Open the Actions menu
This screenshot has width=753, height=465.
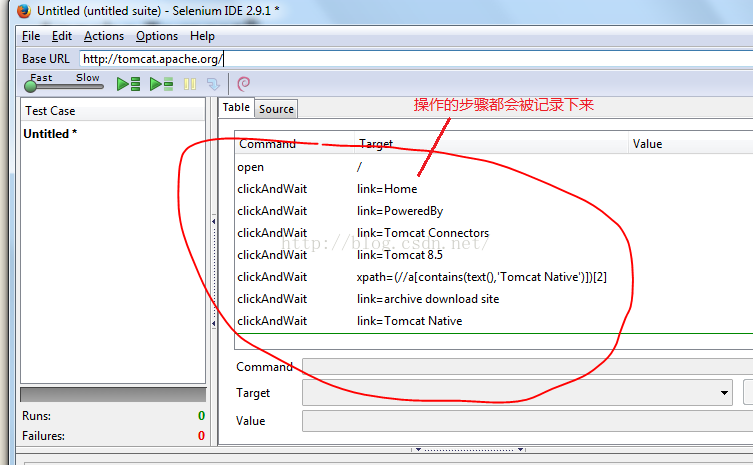104,36
